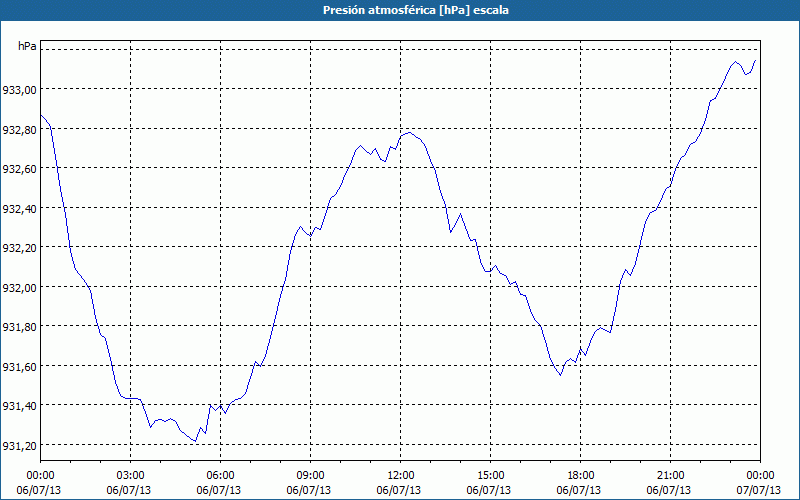Screen dimensions: 800x500
Task: Click the 931,60 y-axis value
Action: [x=19, y=367]
